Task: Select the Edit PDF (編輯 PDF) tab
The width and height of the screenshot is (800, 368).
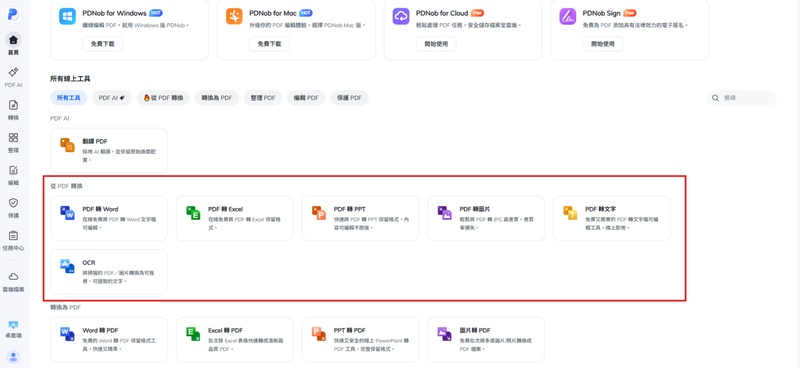Action: click(x=306, y=98)
